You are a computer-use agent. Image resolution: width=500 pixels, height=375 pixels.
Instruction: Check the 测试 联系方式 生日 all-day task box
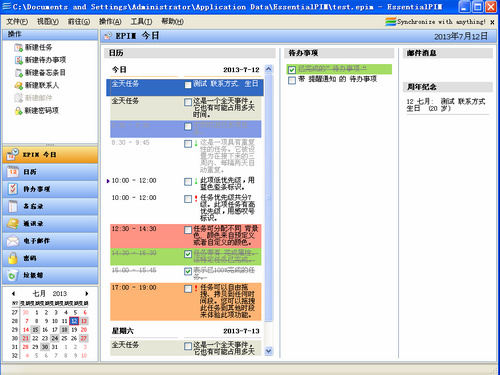point(188,85)
